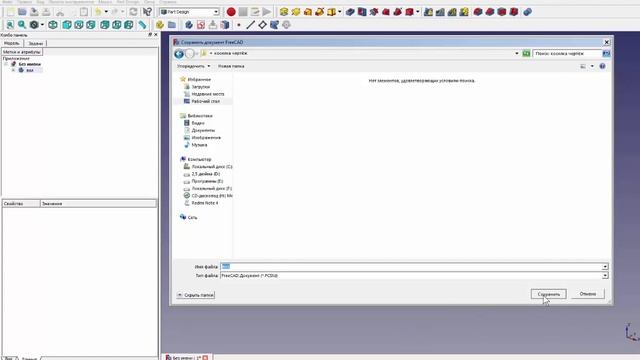Viewport: 640px width, 360px height.
Task: Click green refresh button beside address bar
Action: tap(527, 53)
